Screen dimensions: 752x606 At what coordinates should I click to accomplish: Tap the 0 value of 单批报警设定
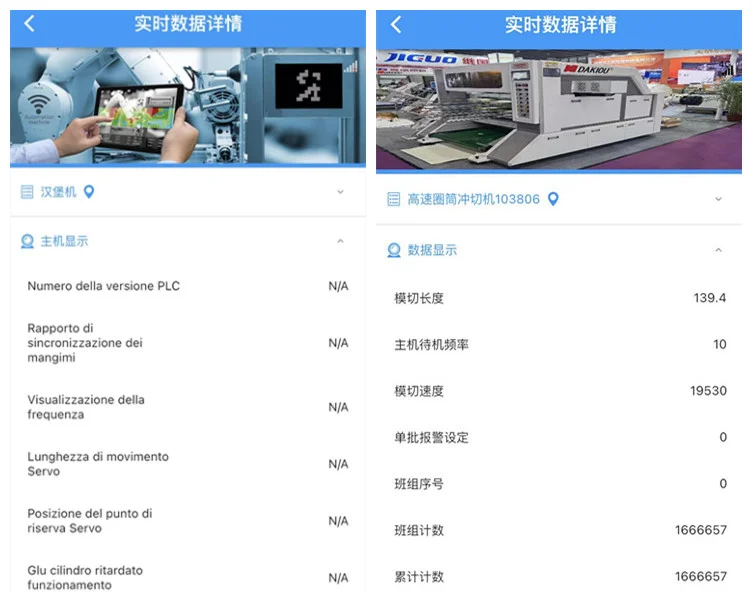[723, 437]
